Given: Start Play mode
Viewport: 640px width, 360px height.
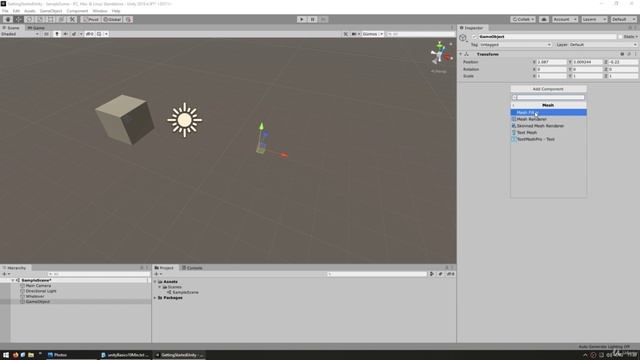Looking at the screenshot, I should 302,19.
